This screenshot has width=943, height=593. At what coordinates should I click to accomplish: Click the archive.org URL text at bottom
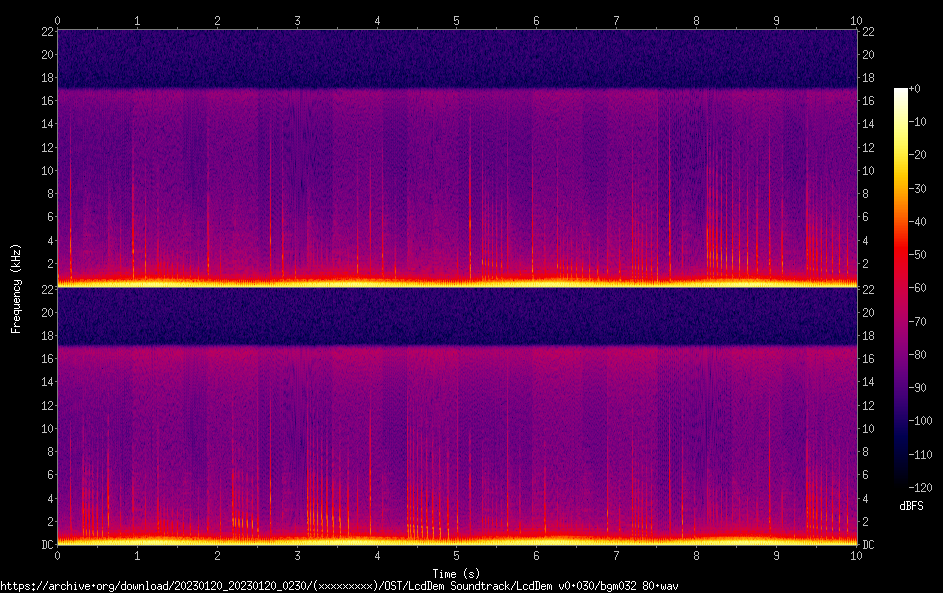pos(338,585)
